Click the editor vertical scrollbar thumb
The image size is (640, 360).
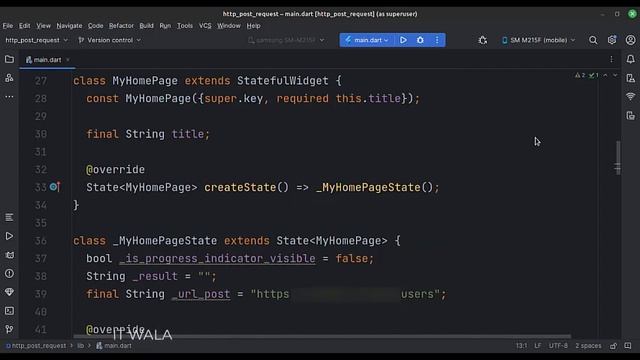pyautogui.click(x=618, y=158)
